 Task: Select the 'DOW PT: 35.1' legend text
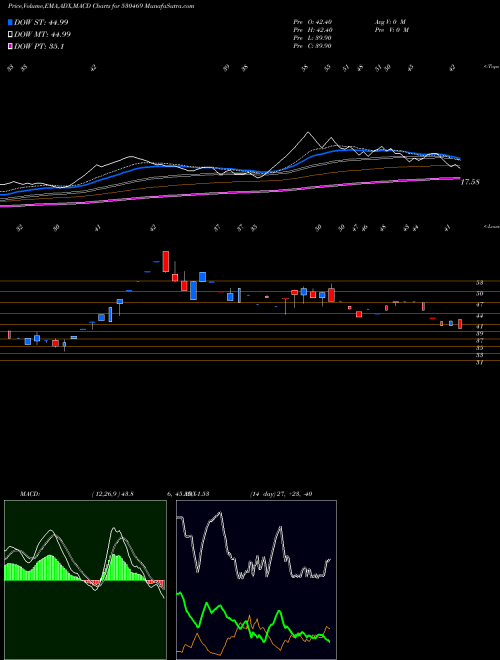tap(39, 47)
